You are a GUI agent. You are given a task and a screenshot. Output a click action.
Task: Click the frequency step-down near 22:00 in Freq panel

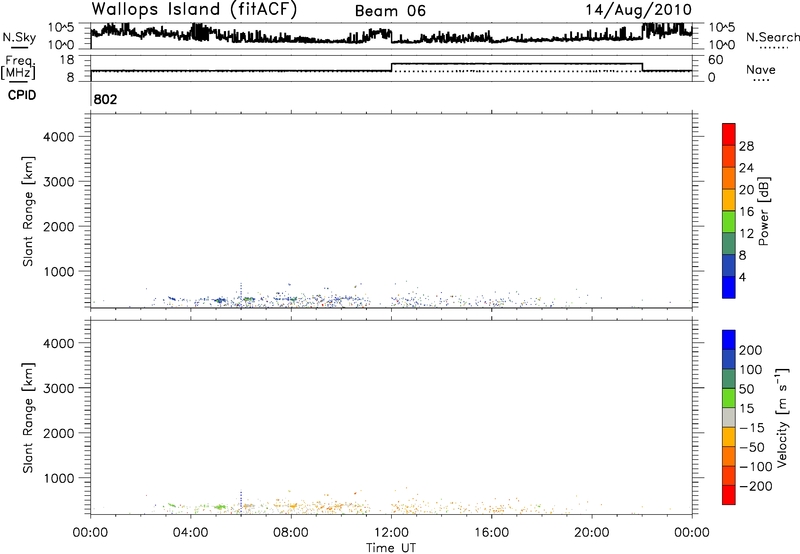642,67
